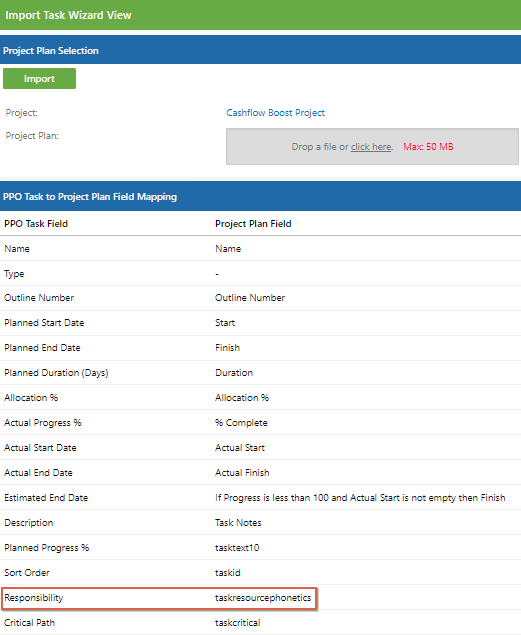Select the Actual Start Date row
The width and height of the screenshot is (521, 635).
[260, 447]
